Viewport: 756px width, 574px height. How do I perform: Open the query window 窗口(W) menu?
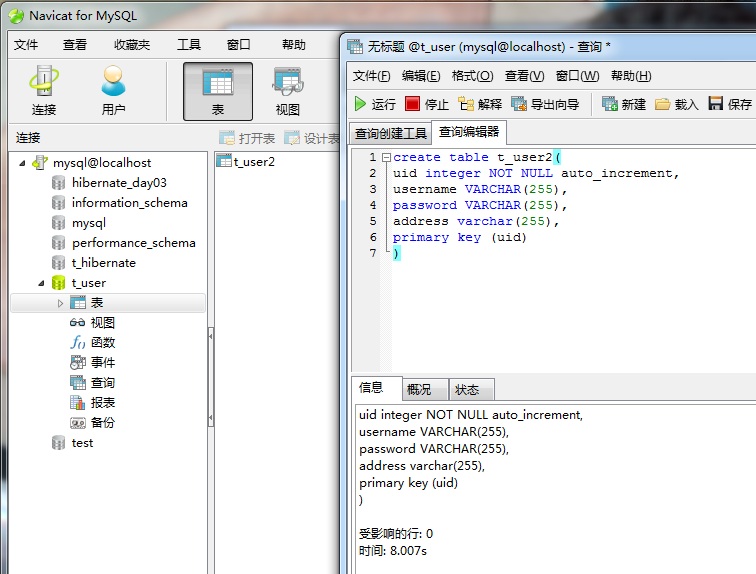click(x=578, y=76)
